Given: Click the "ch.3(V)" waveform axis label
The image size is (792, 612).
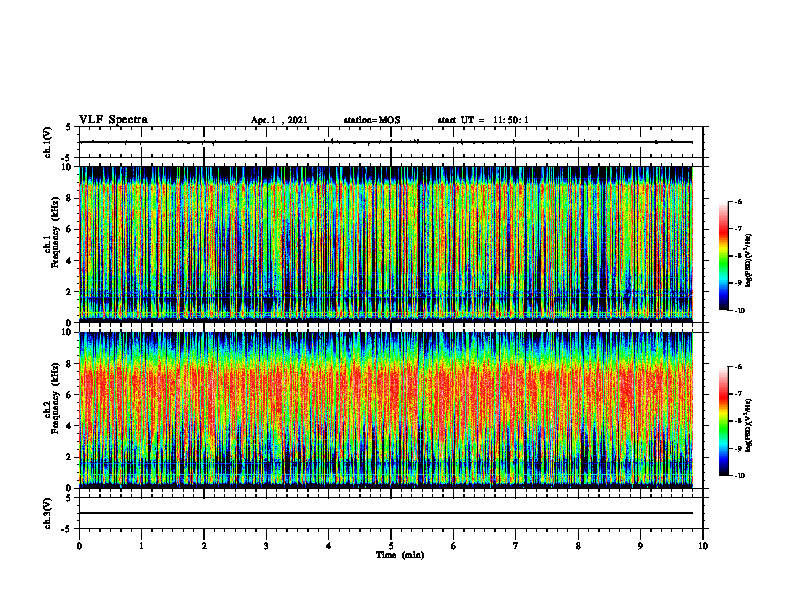Looking at the screenshot, I should 48,513.
